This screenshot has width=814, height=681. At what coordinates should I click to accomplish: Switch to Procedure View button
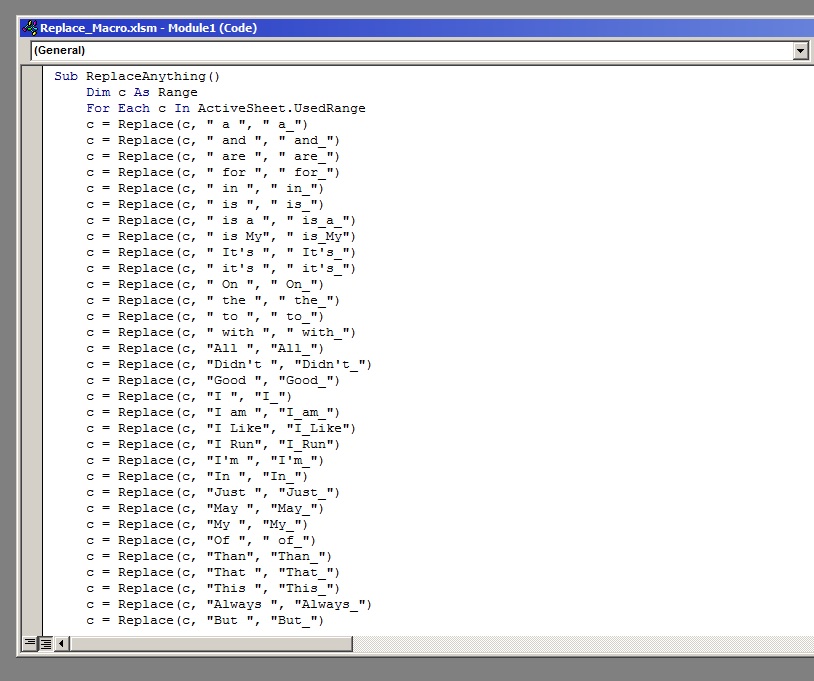[30, 644]
